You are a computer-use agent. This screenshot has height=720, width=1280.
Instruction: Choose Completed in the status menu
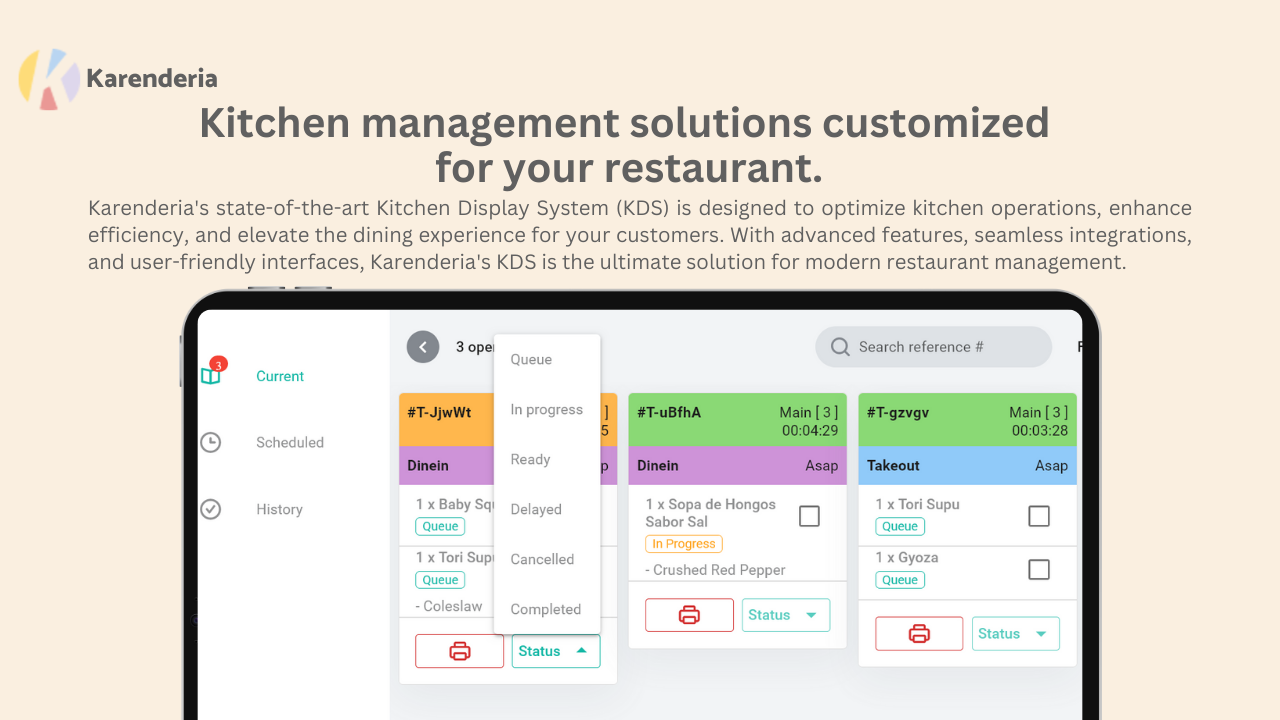545,609
